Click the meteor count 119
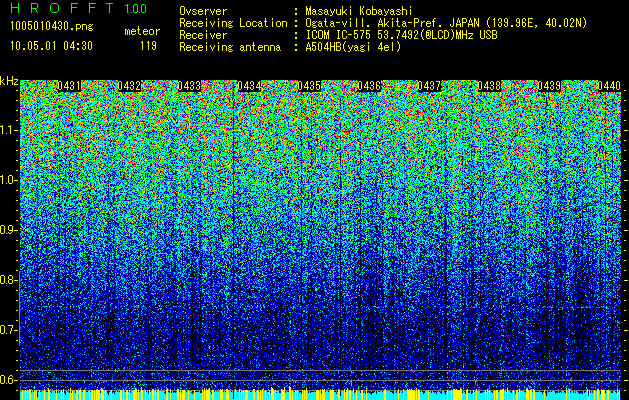 pyautogui.click(x=148, y=46)
